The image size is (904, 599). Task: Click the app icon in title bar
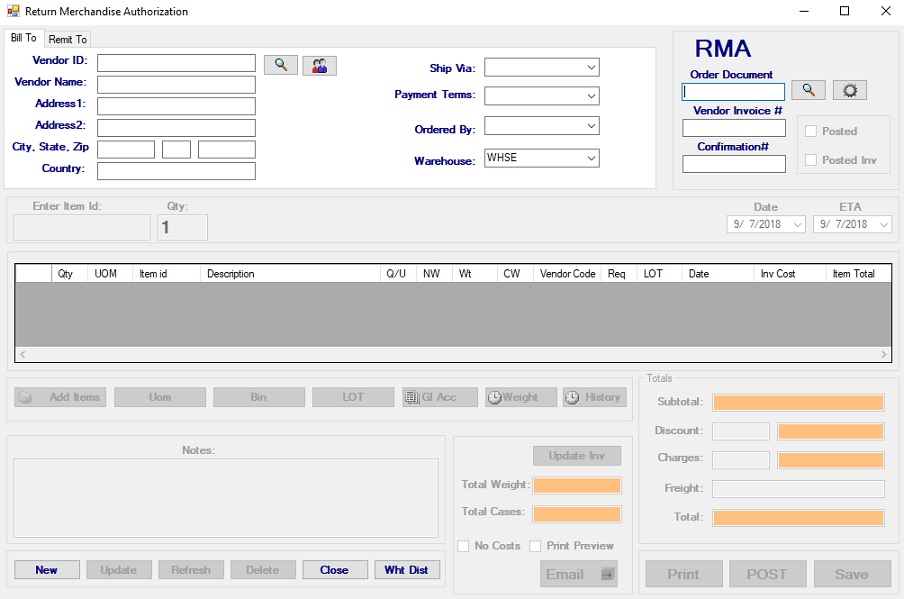[x=13, y=11]
